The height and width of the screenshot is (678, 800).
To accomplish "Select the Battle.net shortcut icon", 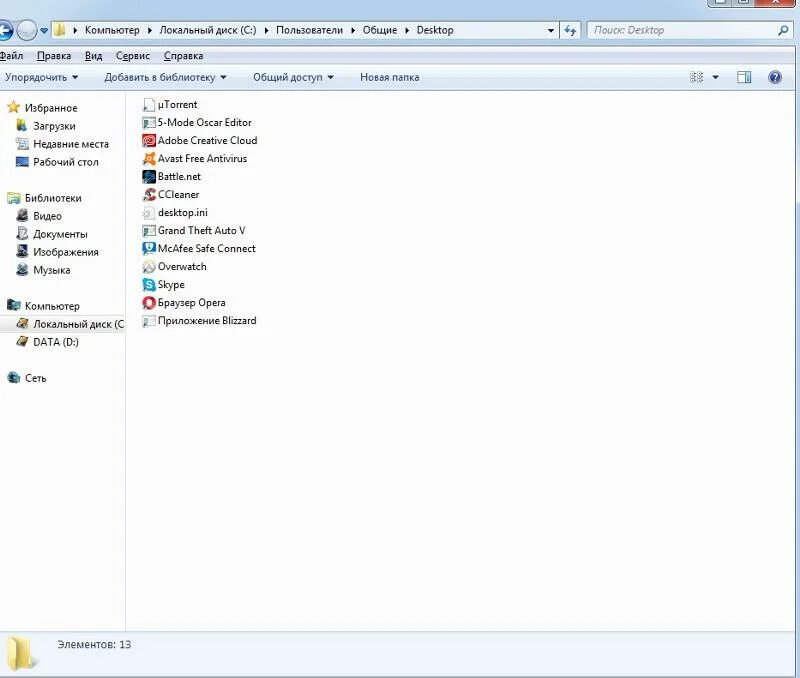I will pos(148,177).
